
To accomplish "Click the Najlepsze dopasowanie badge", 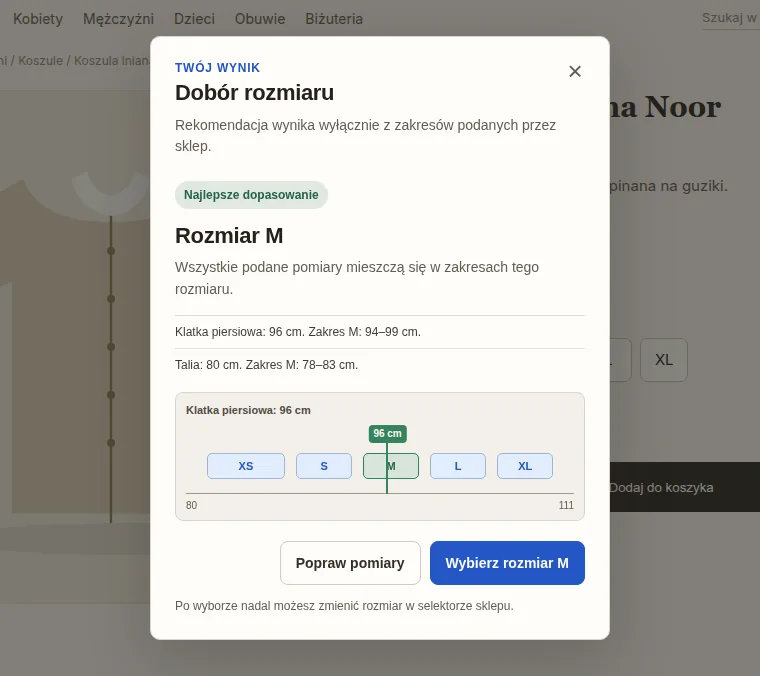I will pyautogui.click(x=251, y=195).
